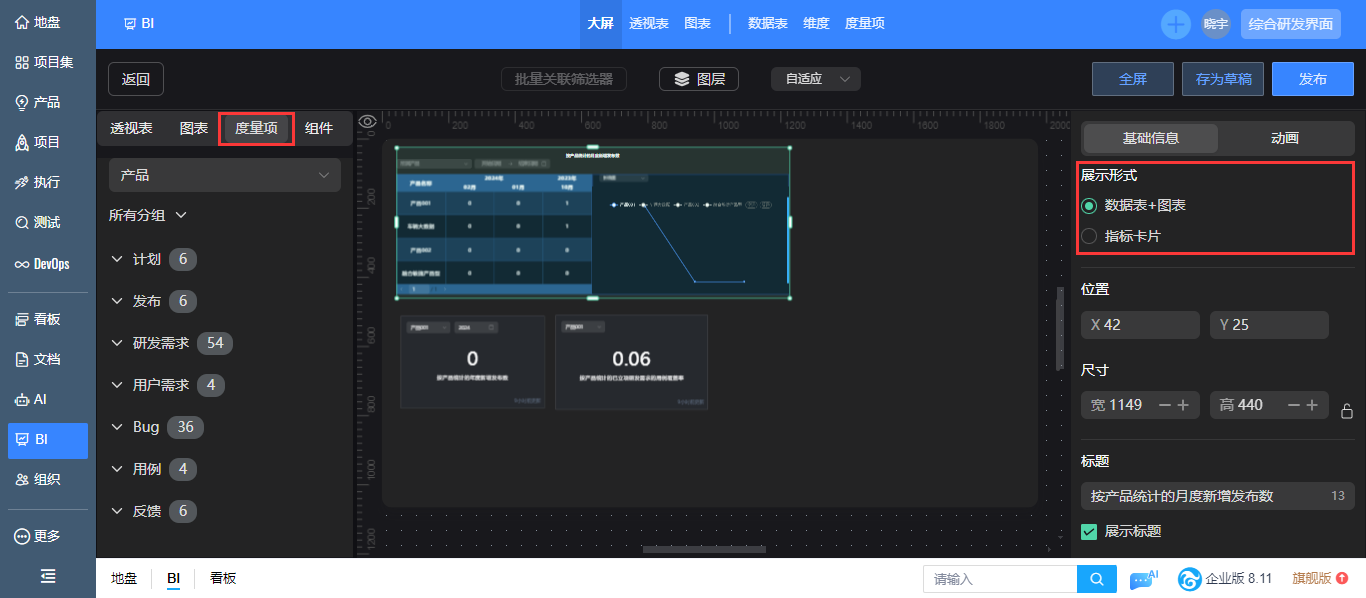Screen dimensions: 1366x598
Task: Toggle the size aspect-ratio lock icon
Action: (1347, 411)
